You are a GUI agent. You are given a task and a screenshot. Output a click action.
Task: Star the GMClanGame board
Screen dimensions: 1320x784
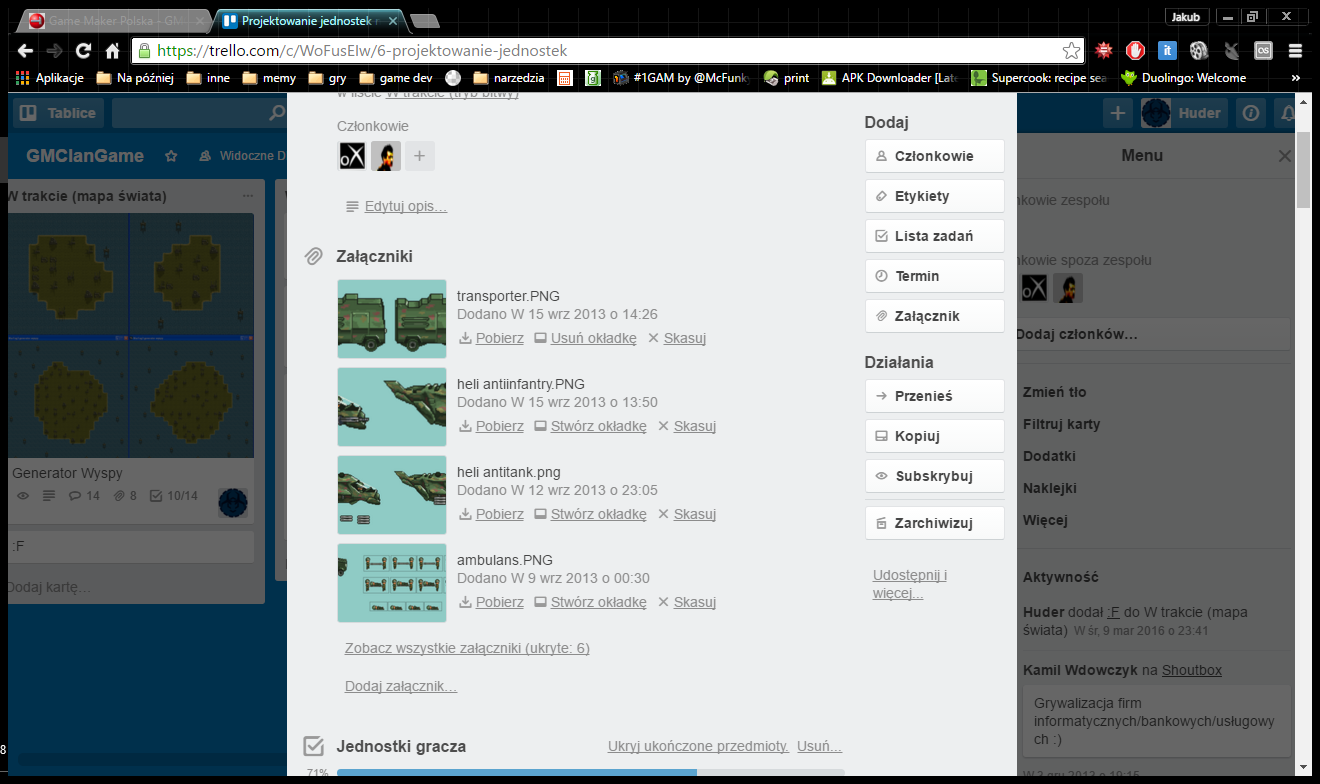click(171, 156)
